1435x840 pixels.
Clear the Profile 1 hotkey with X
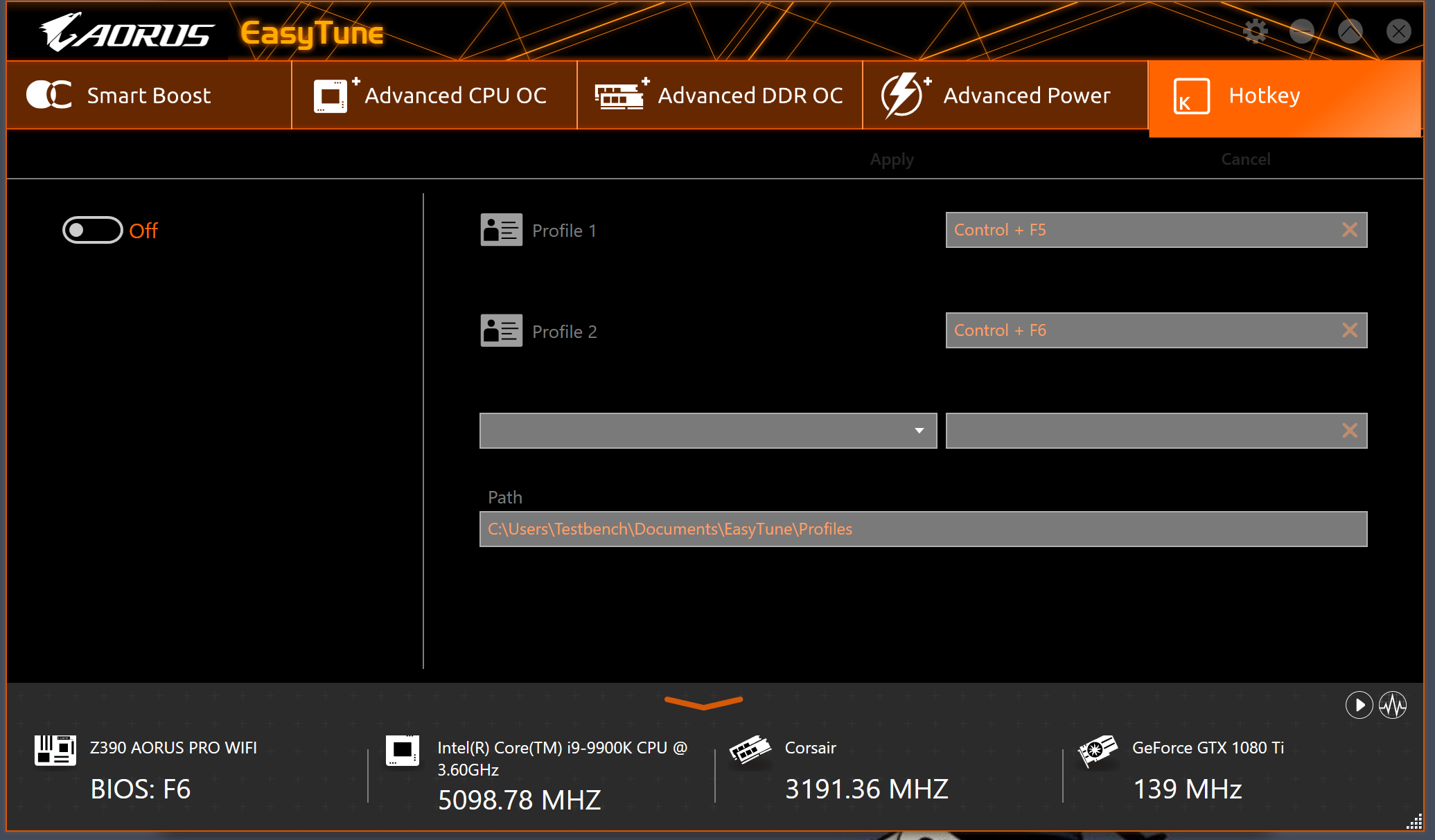tap(1349, 230)
